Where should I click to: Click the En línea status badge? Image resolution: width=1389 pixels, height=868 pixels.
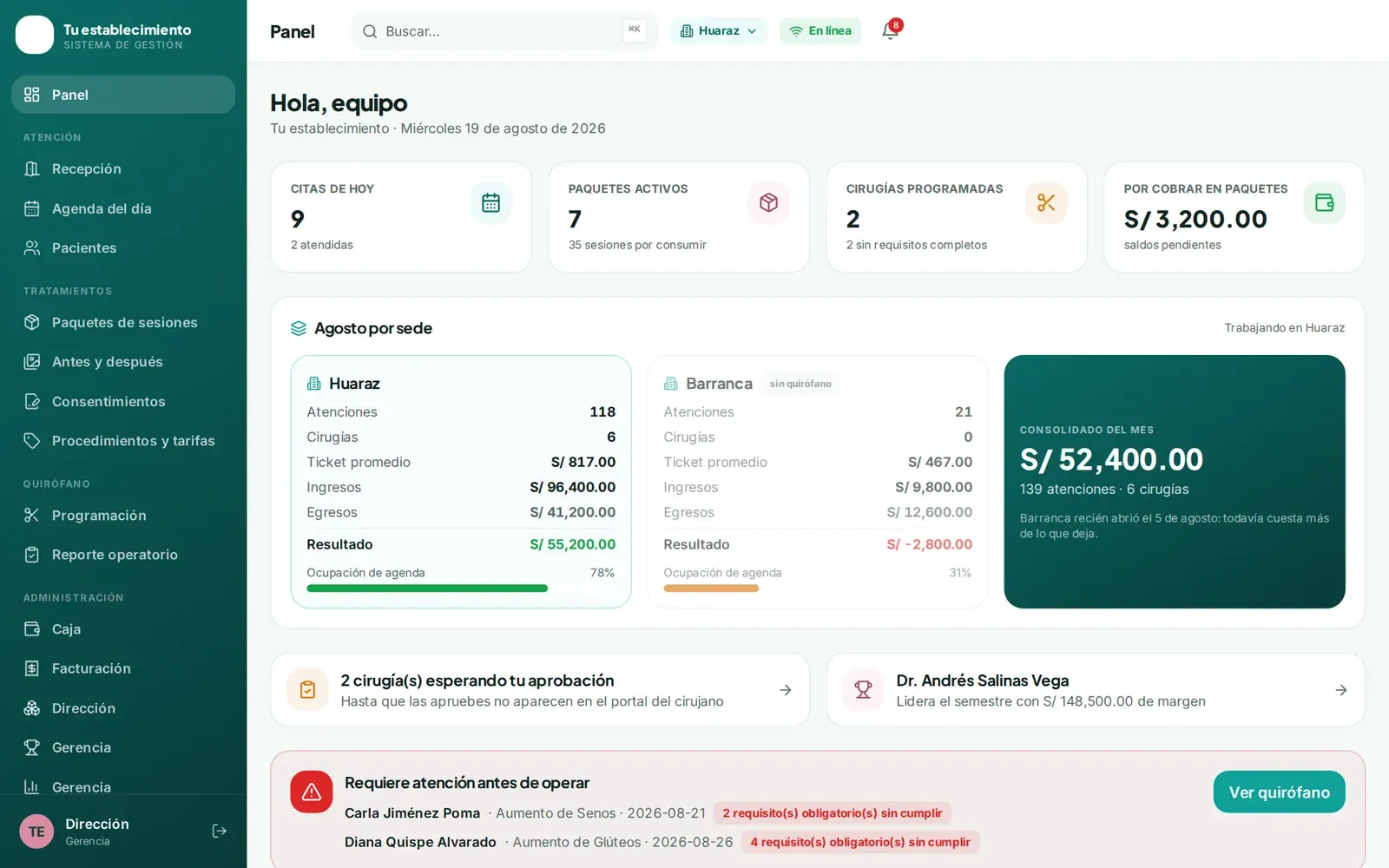coord(820,30)
